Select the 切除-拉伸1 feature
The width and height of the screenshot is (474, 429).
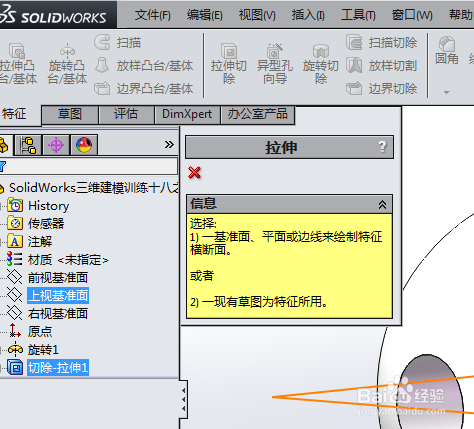tap(58, 368)
